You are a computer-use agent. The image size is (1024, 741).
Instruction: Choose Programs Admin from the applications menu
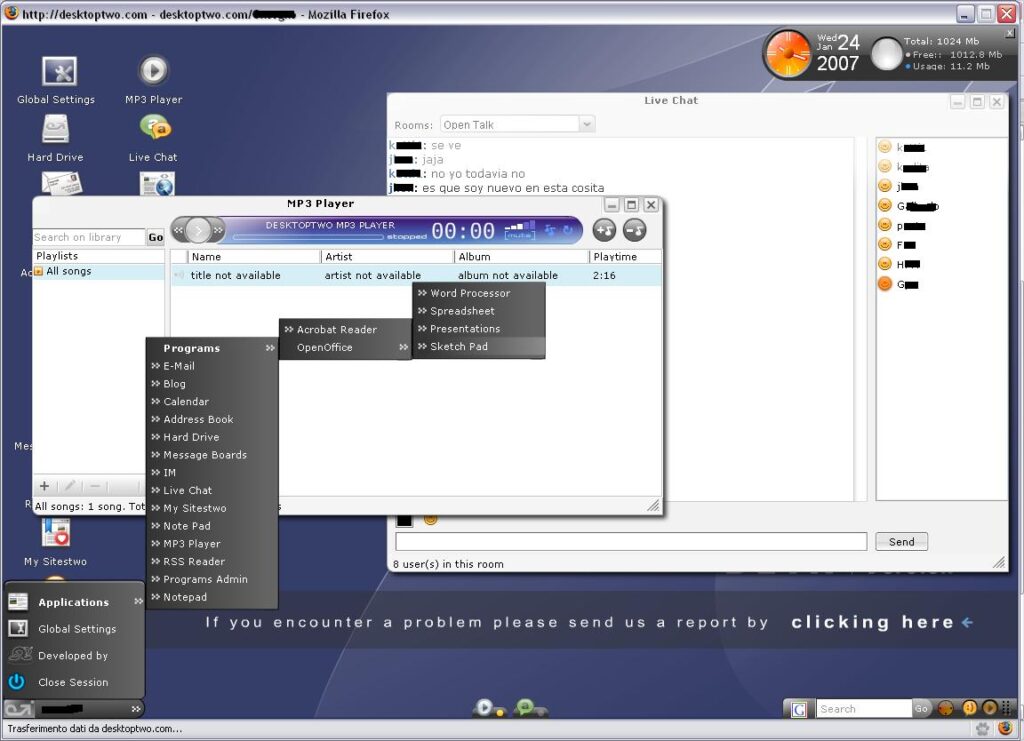coord(212,579)
